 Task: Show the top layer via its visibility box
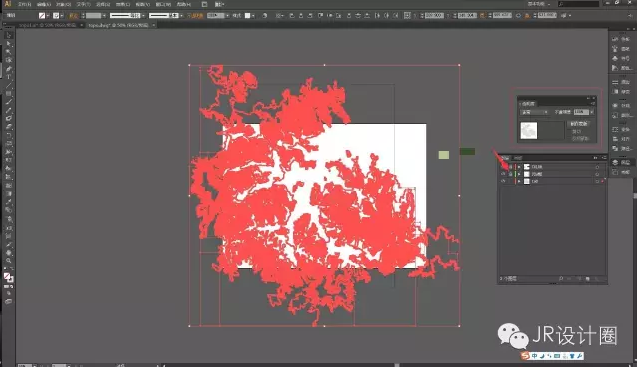pyautogui.click(x=504, y=167)
